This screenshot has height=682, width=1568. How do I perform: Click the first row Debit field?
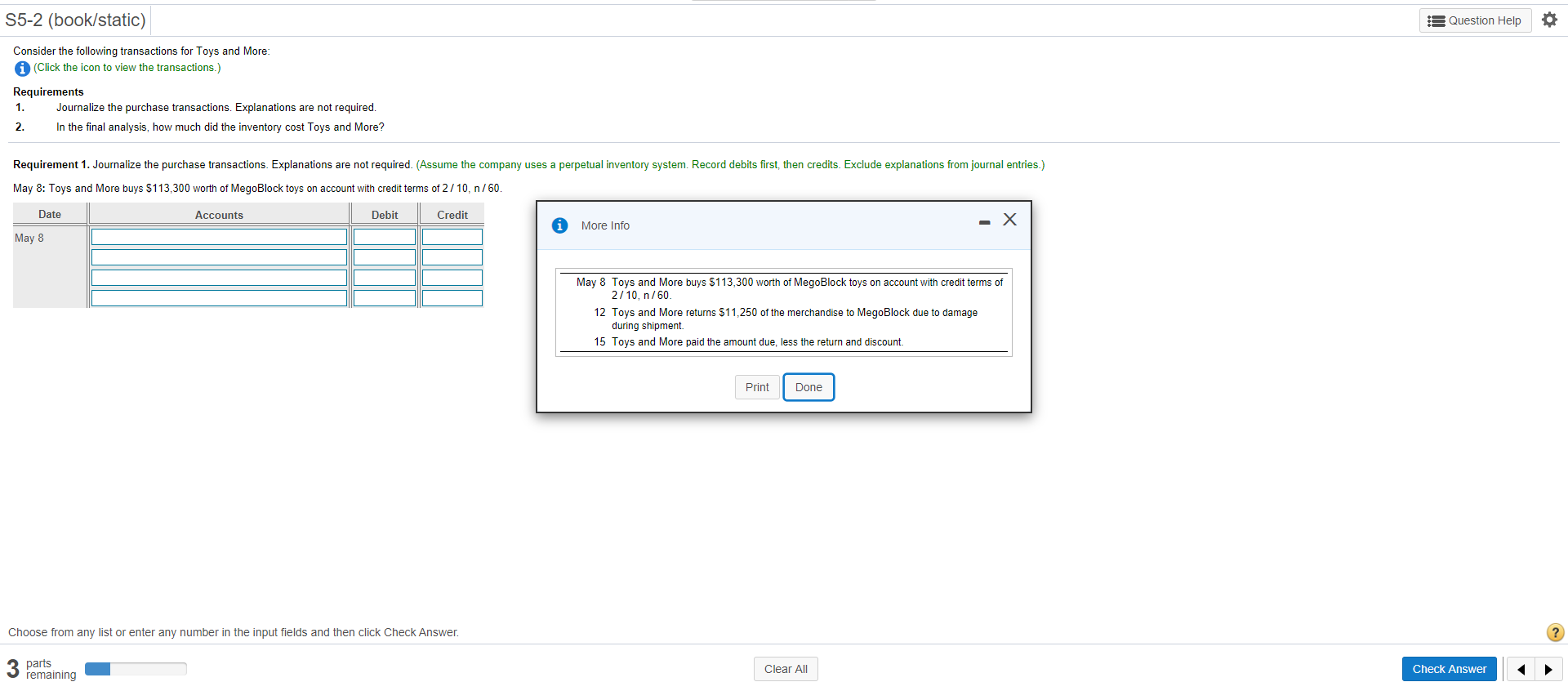coord(385,237)
